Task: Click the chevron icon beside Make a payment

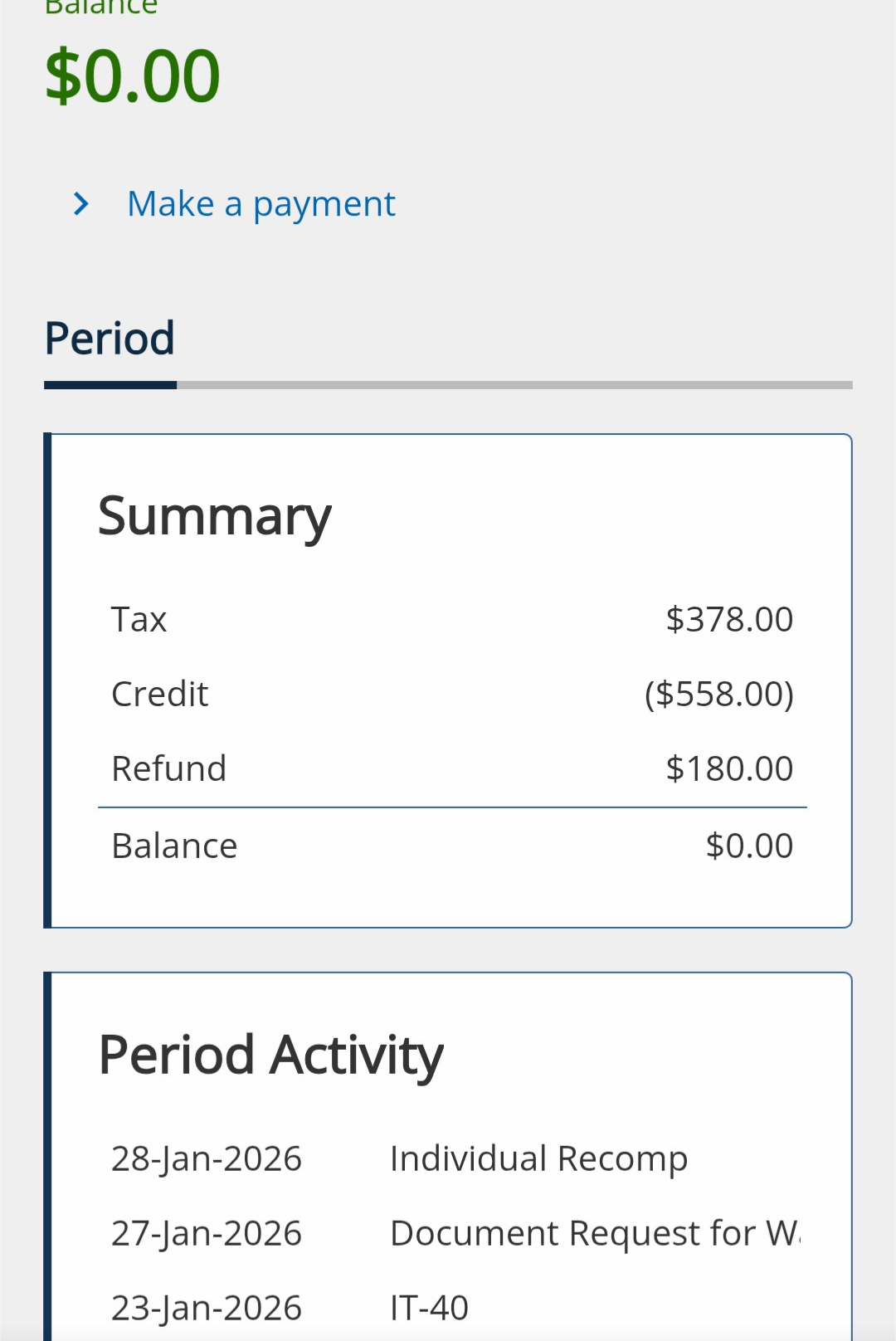Action: 81,204
